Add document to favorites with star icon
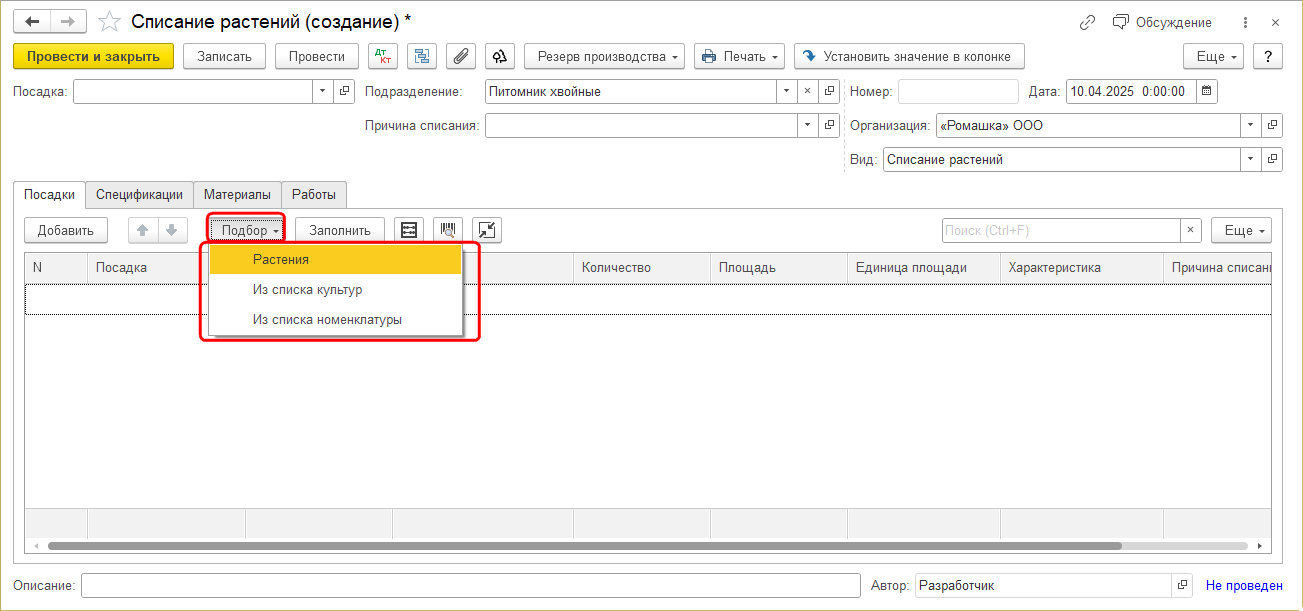1303x611 pixels. point(112,22)
